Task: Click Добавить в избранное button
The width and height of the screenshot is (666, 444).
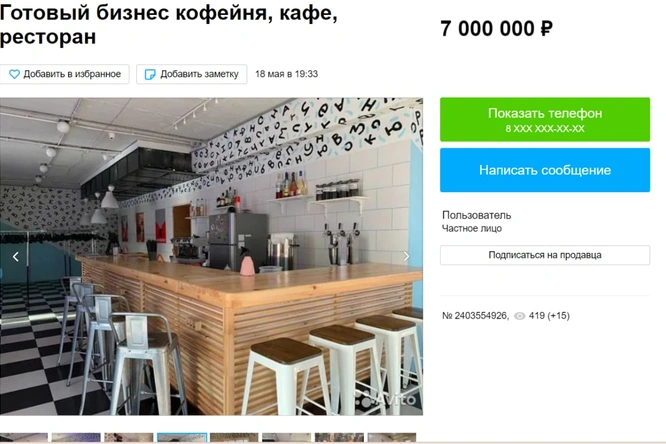Action: pos(65,74)
